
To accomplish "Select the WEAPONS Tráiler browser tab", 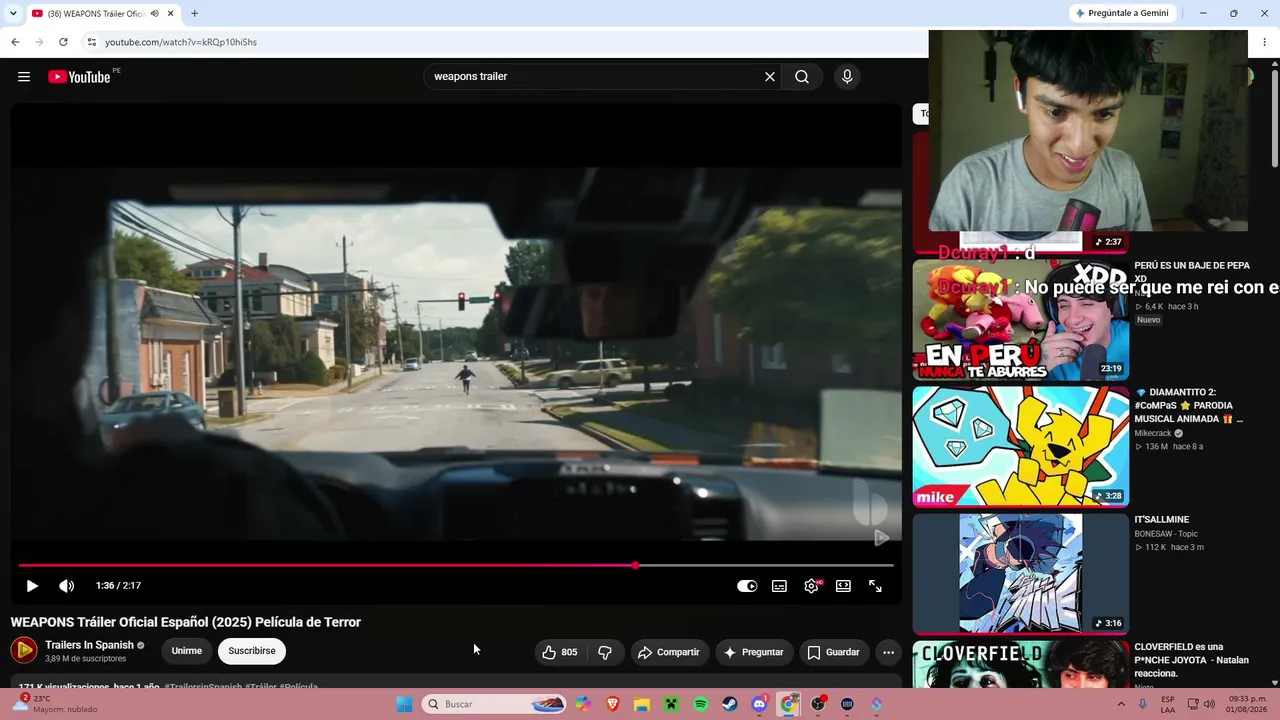I will click(103, 13).
